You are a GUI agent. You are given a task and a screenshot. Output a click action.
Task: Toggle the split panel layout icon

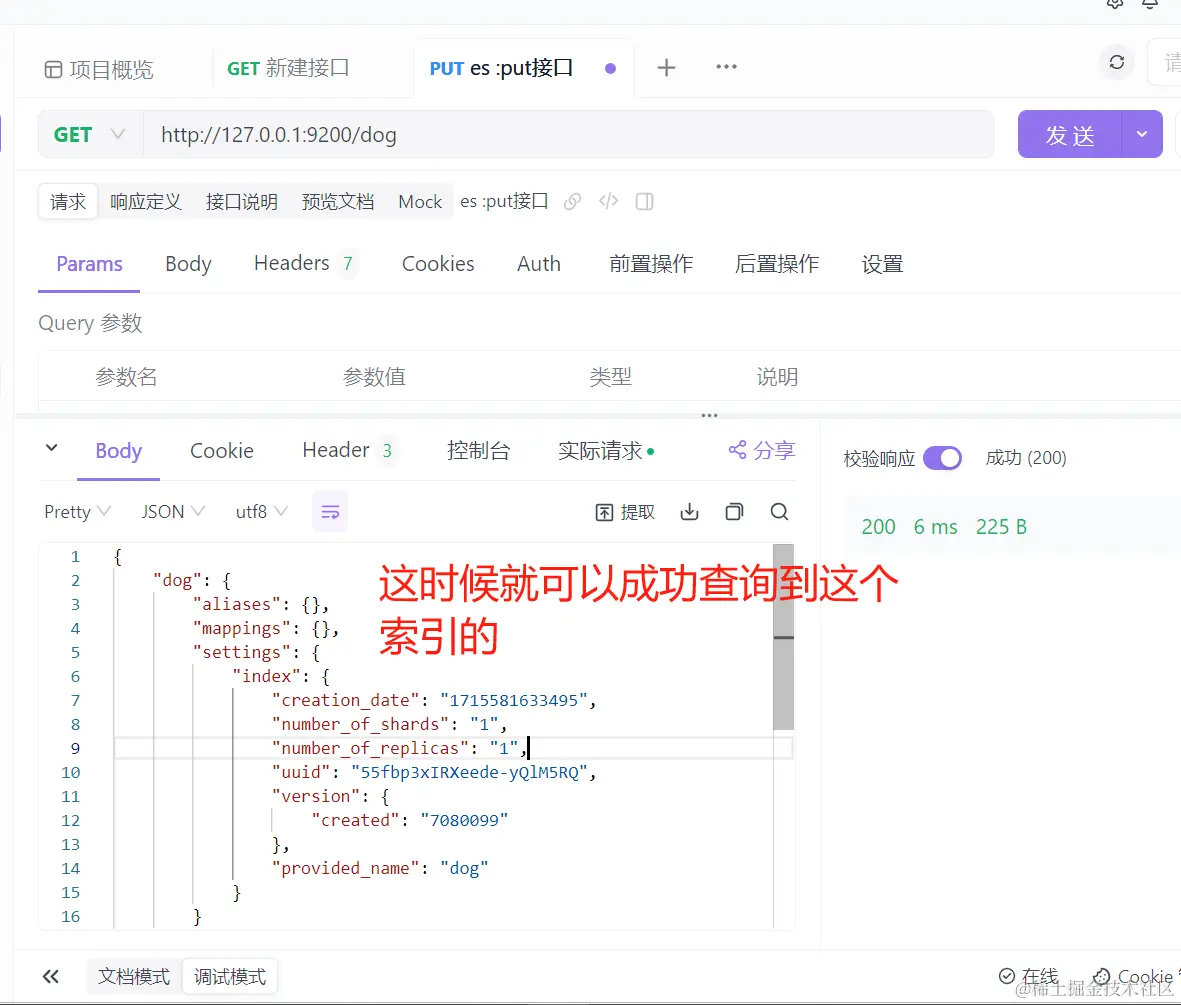[x=645, y=202]
